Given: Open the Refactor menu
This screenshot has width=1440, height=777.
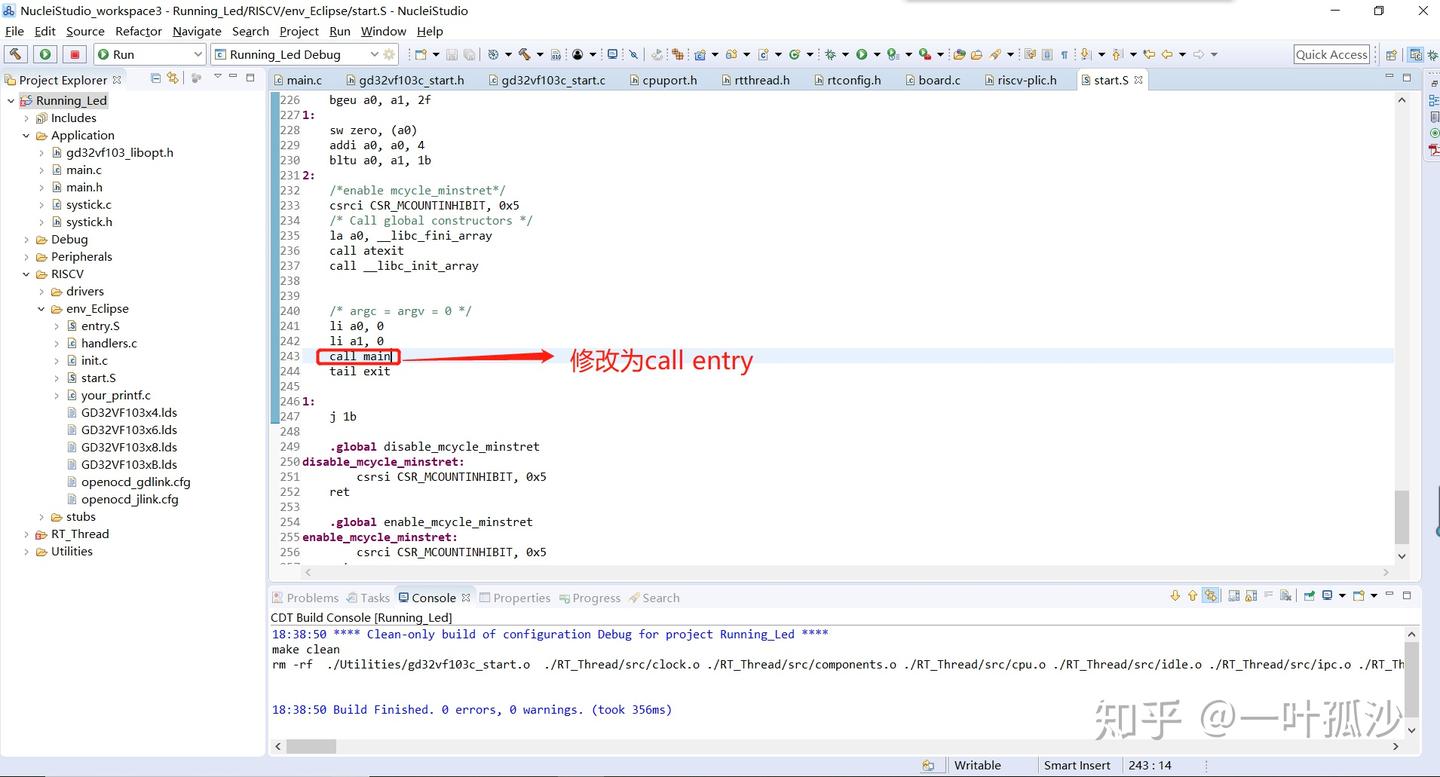Looking at the screenshot, I should [138, 31].
